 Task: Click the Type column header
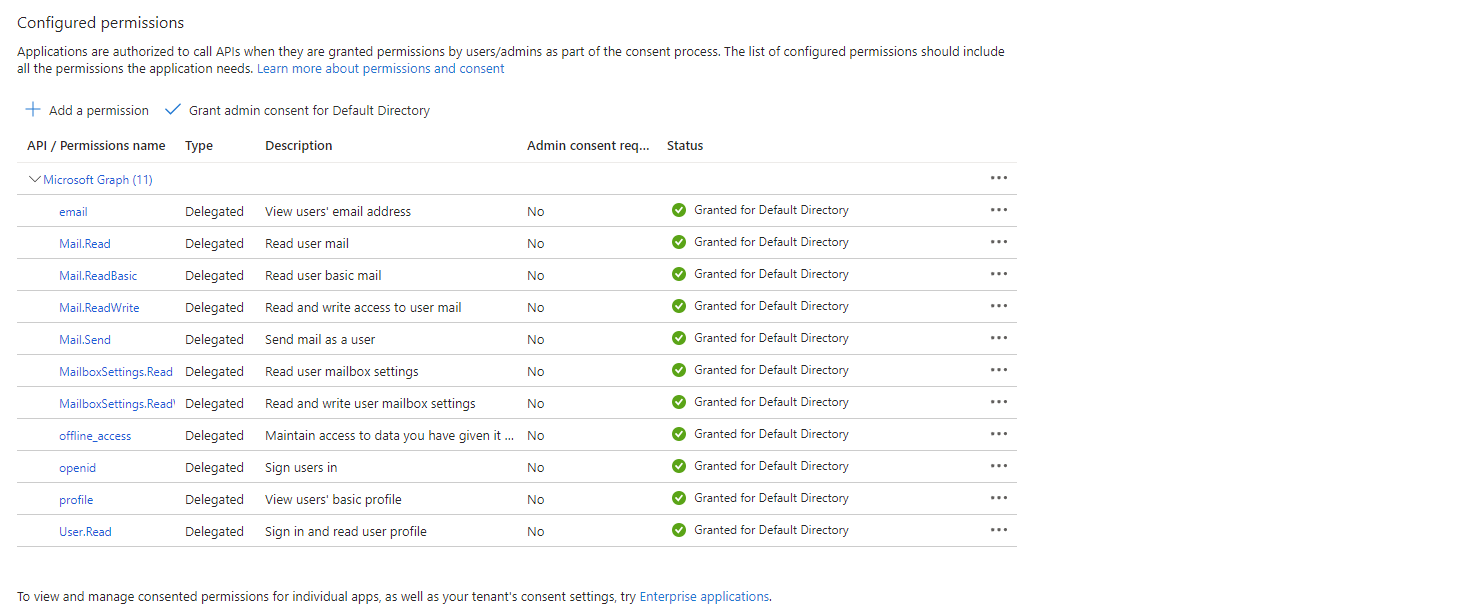click(x=199, y=146)
